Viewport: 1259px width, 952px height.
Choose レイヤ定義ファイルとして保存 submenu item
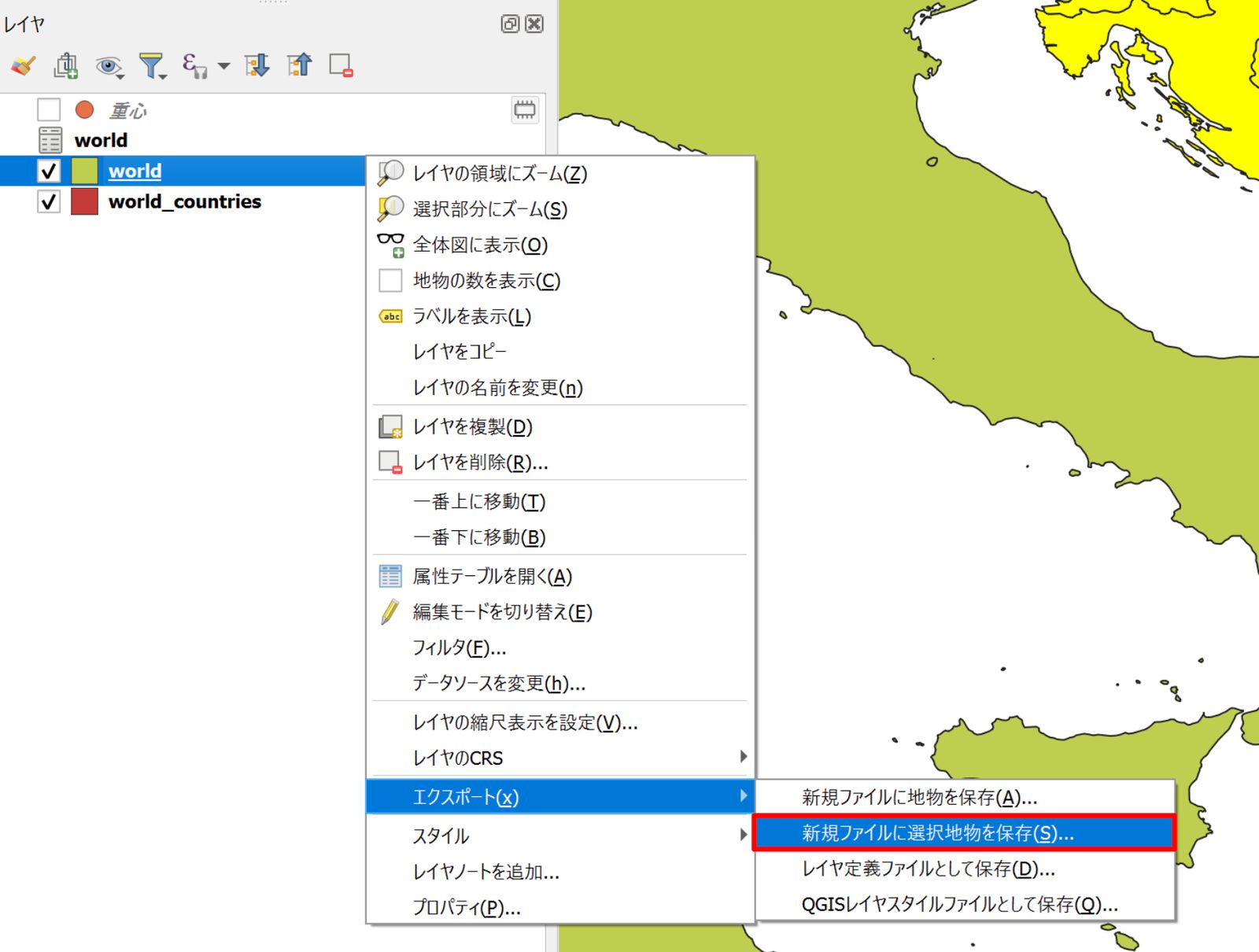pyautogui.click(x=965, y=869)
